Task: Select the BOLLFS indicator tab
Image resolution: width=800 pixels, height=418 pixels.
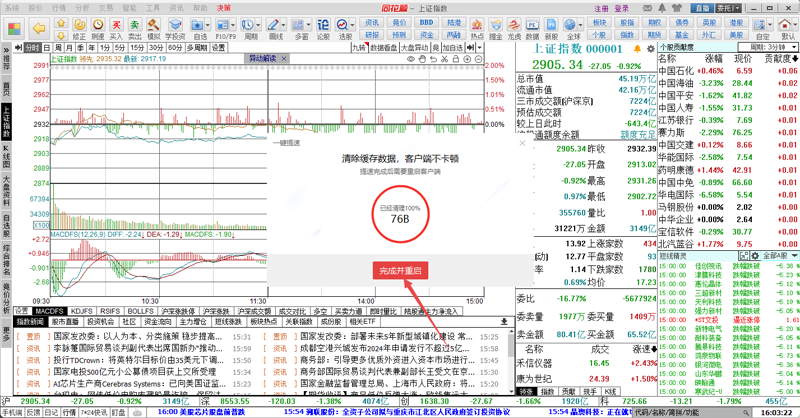Action: 140,311
